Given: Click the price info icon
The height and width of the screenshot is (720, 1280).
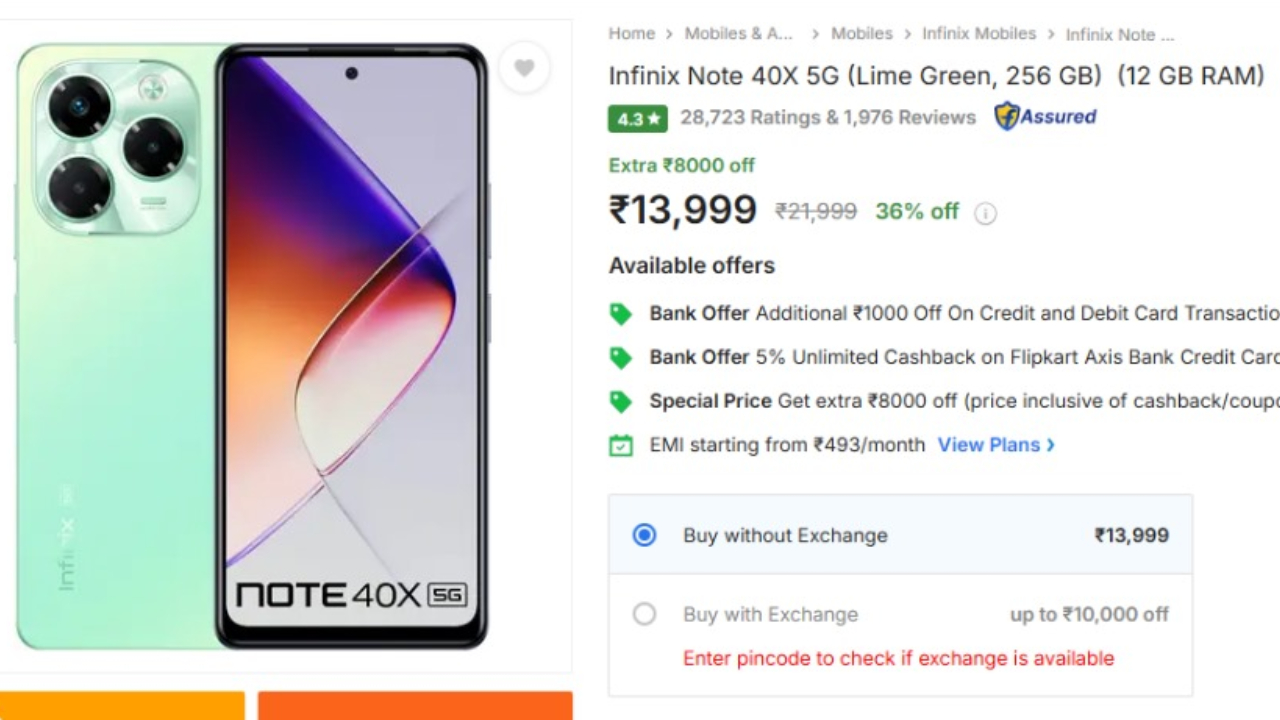Looking at the screenshot, I should pyautogui.click(x=985, y=213).
